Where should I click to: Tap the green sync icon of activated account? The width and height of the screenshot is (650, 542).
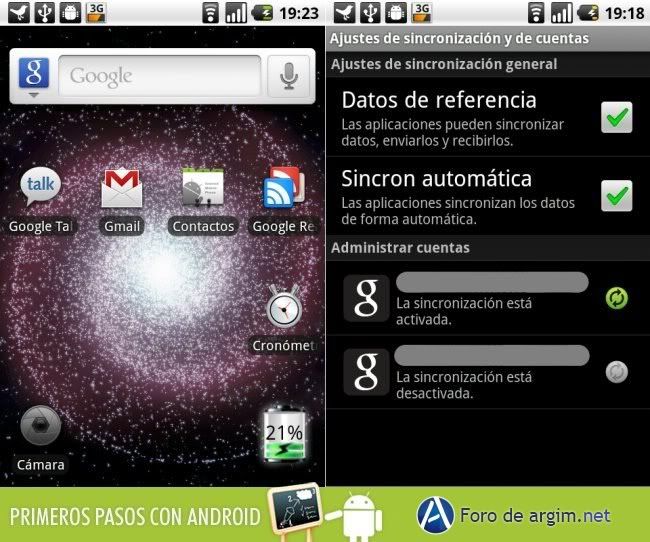(x=617, y=298)
